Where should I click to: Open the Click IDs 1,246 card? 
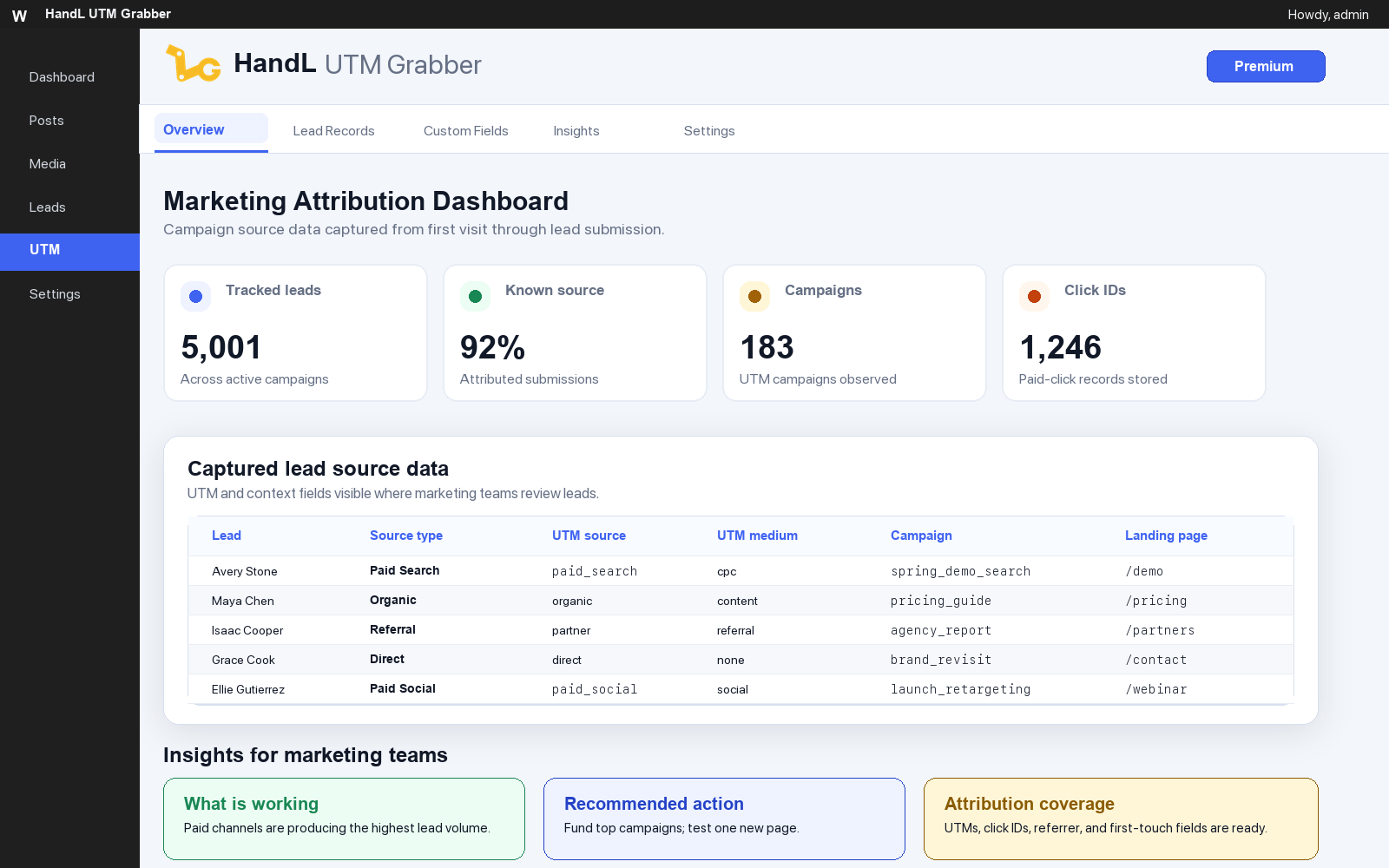(x=1134, y=333)
